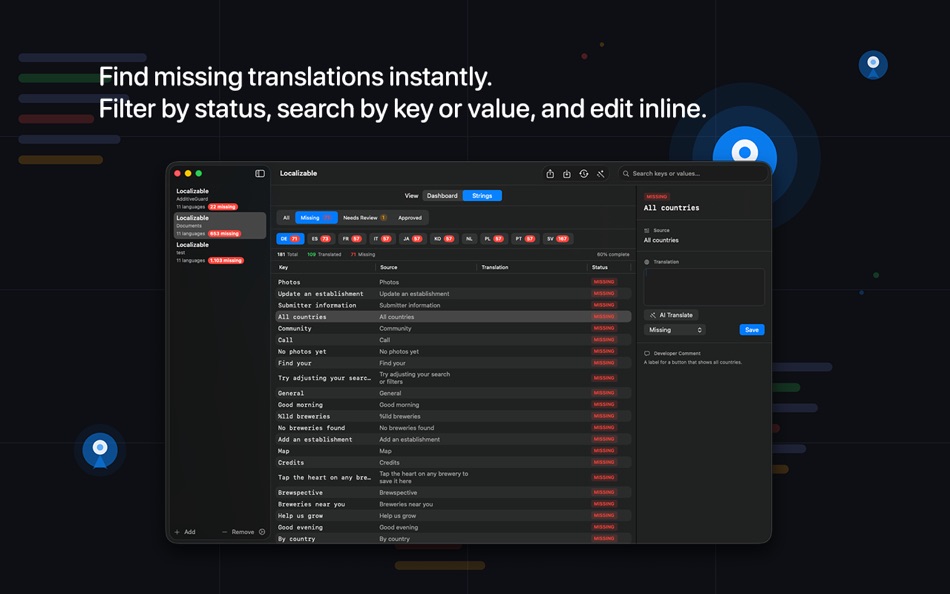The height and width of the screenshot is (594, 950).
Task: Select the Update an establishment row
Action: pyautogui.click(x=453, y=293)
